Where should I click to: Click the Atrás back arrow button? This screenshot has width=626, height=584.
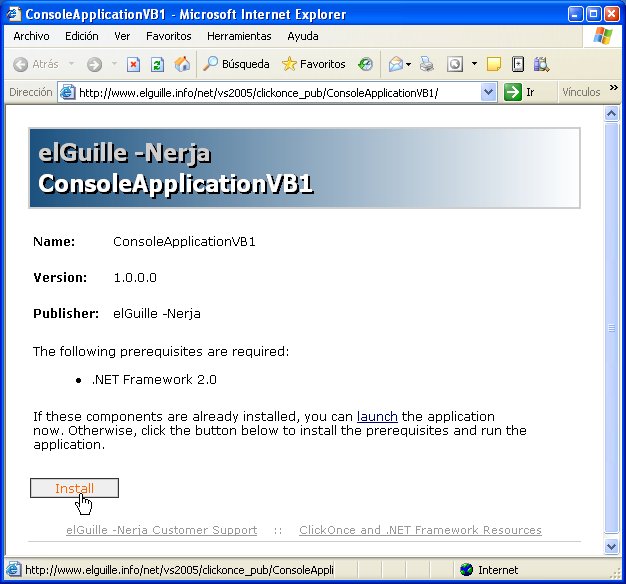click(x=36, y=64)
